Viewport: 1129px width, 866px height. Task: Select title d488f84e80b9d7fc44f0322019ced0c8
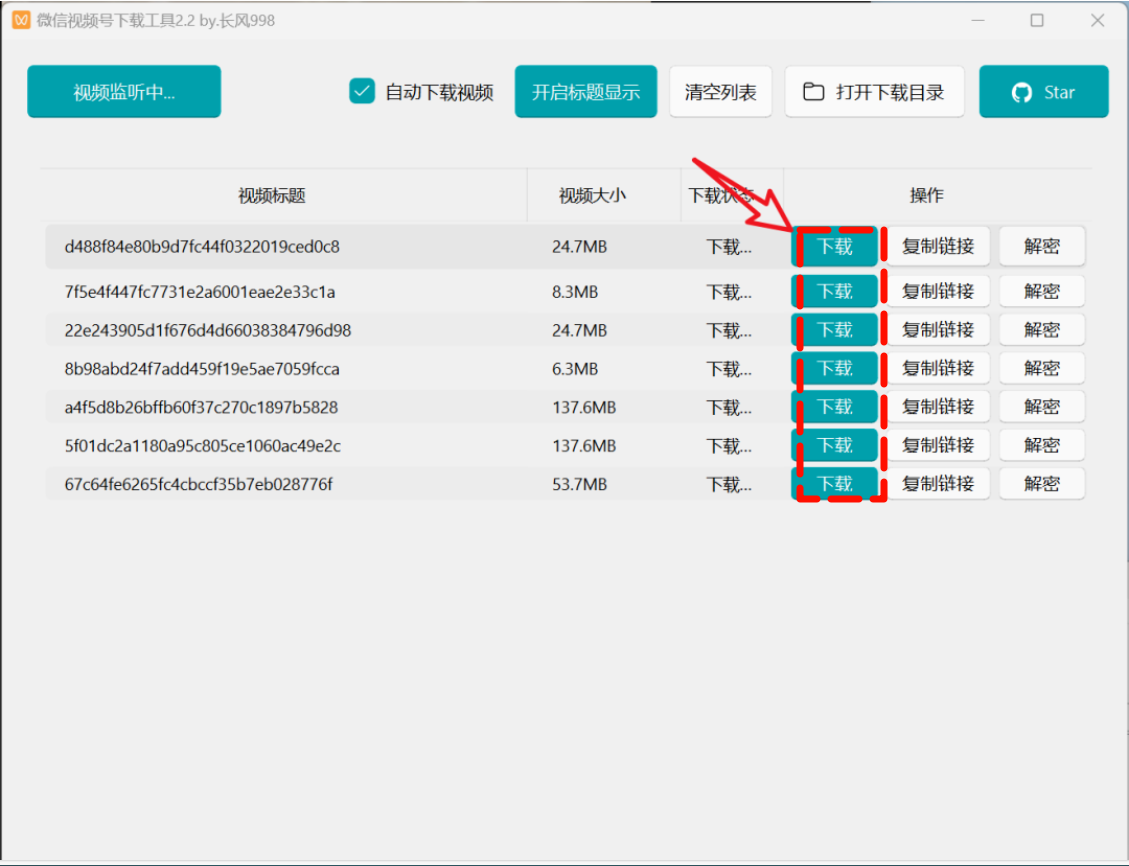coord(202,247)
